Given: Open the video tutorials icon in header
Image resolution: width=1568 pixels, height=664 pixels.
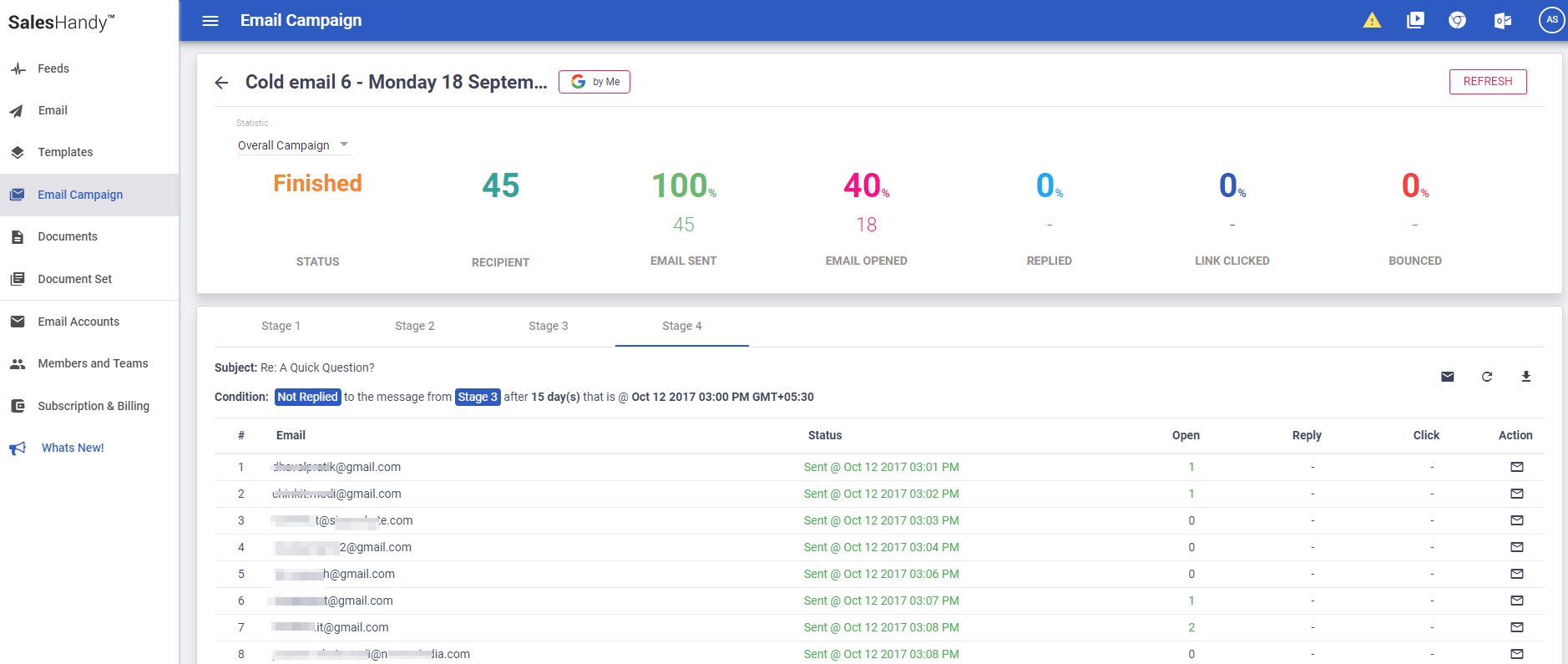Looking at the screenshot, I should click(1415, 20).
